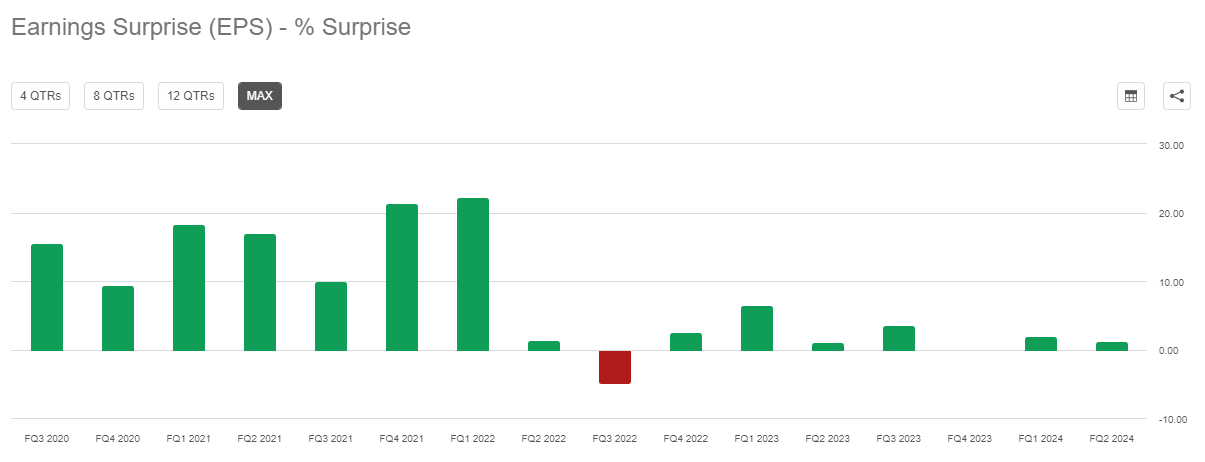Image resolution: width=1205 pixels, height=462 pixels.
Task: Click the FQ3 2023 bar
Action: (899, 338)
